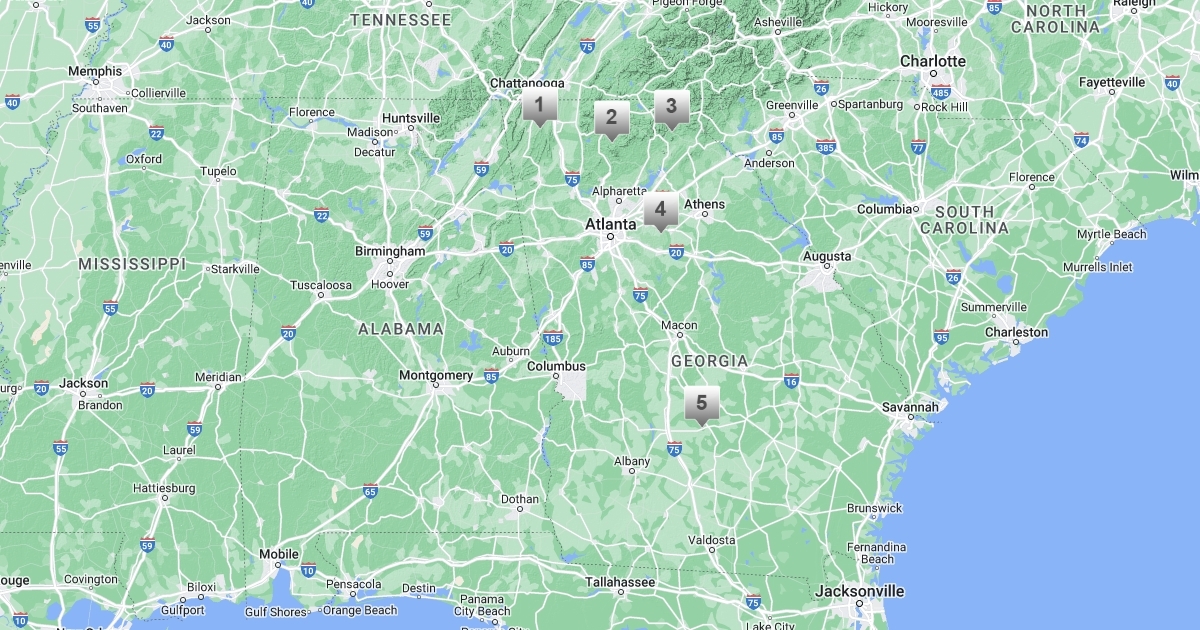Click the Tallahassee city label
Image resolution: width=1200 pixels, height=630 pixels.
click(x=620, y=582)
